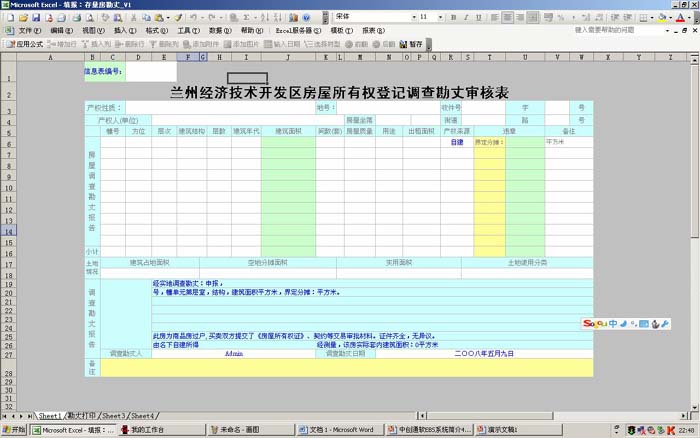The image size is (700, 438).
Task: Expand the font size dropdown showing 11
Action: [440, 18]
